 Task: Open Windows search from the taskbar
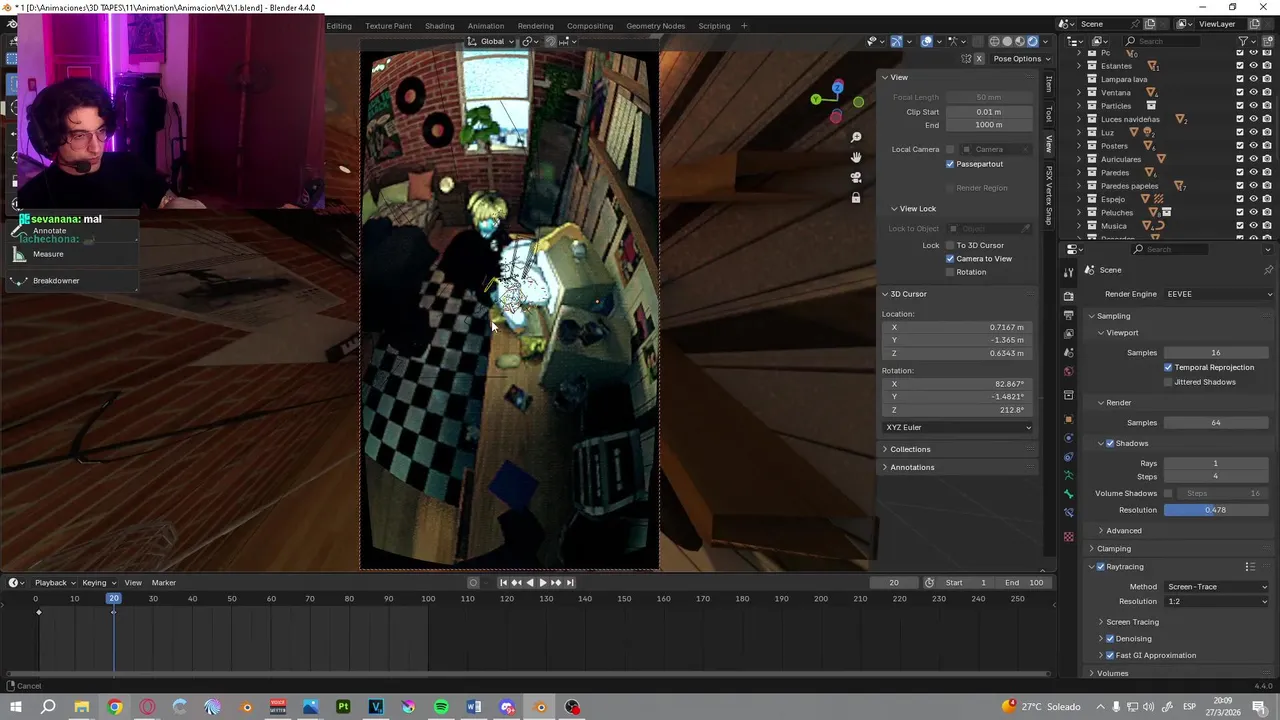48,707
